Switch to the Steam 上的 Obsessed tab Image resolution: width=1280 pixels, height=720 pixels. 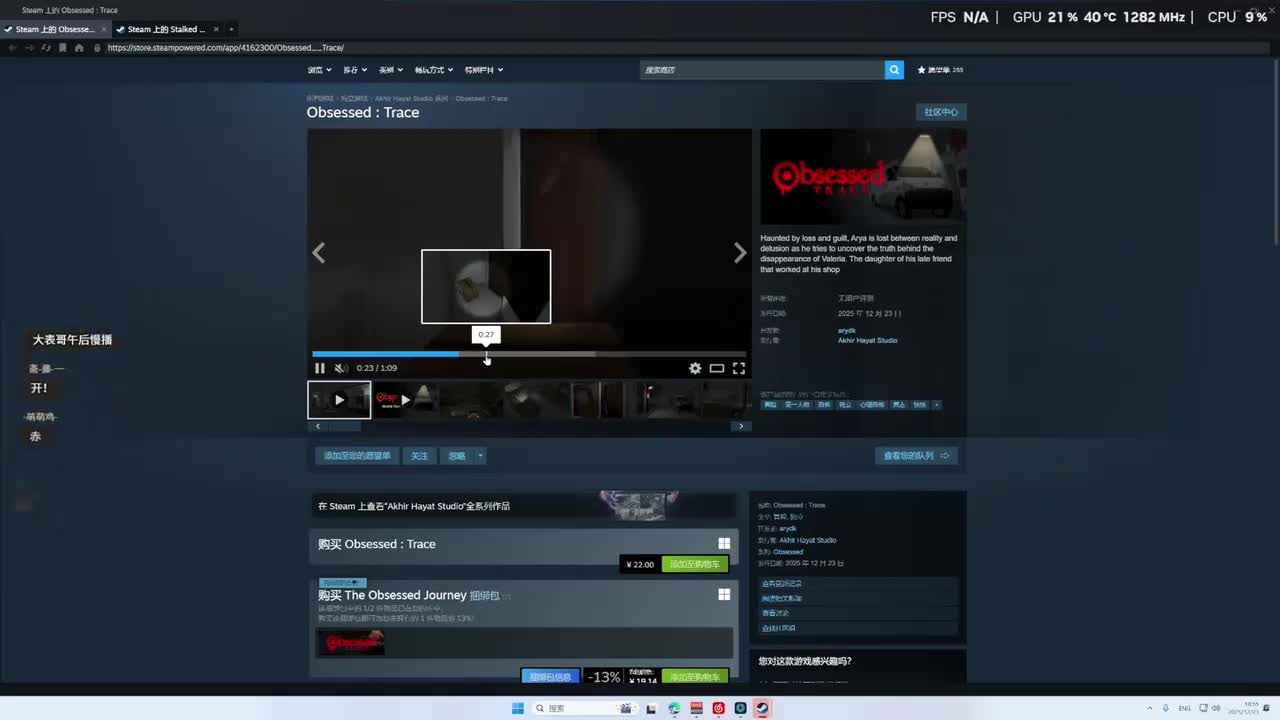tap(55, 29)
